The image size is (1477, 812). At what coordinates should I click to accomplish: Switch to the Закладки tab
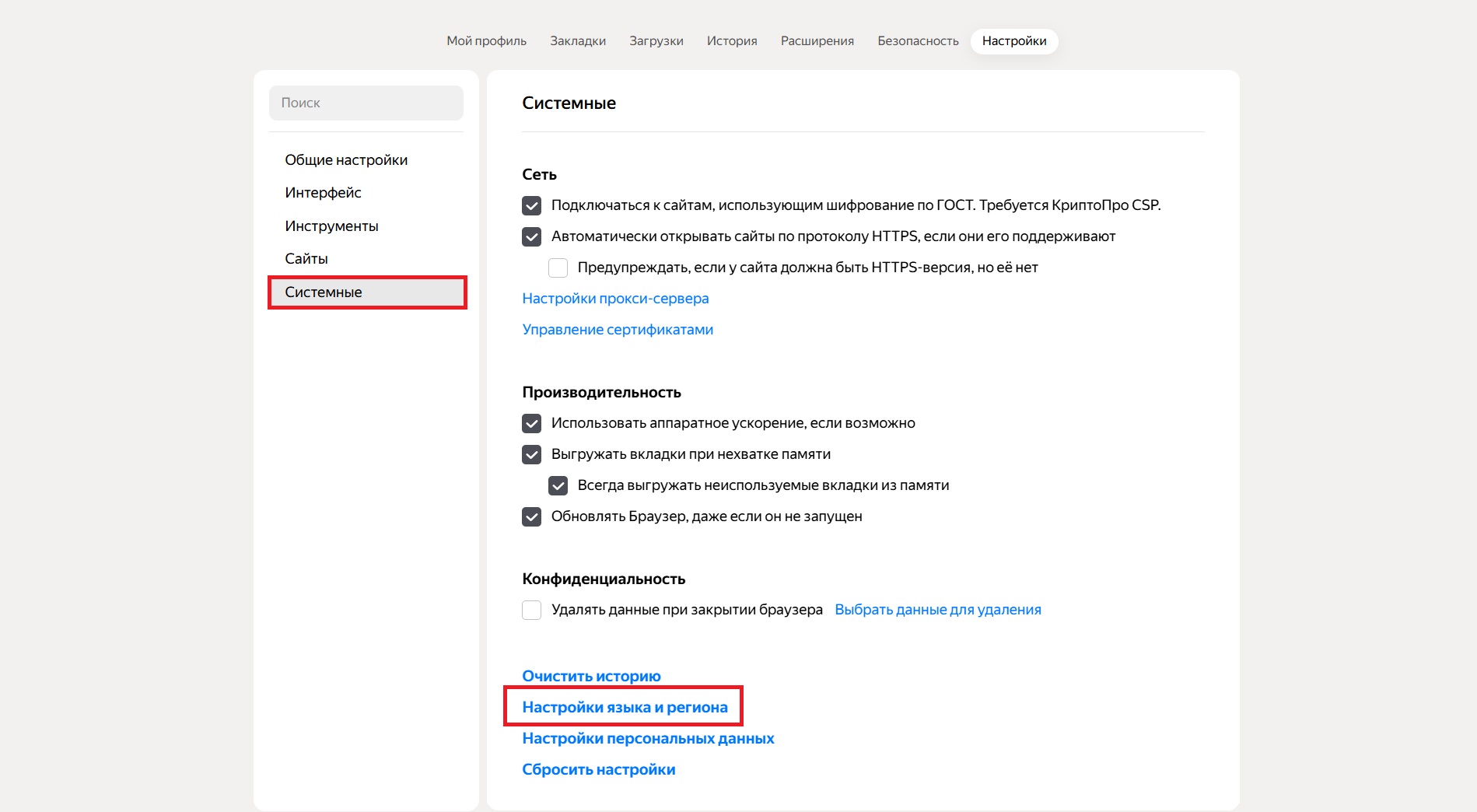(577, 41)
